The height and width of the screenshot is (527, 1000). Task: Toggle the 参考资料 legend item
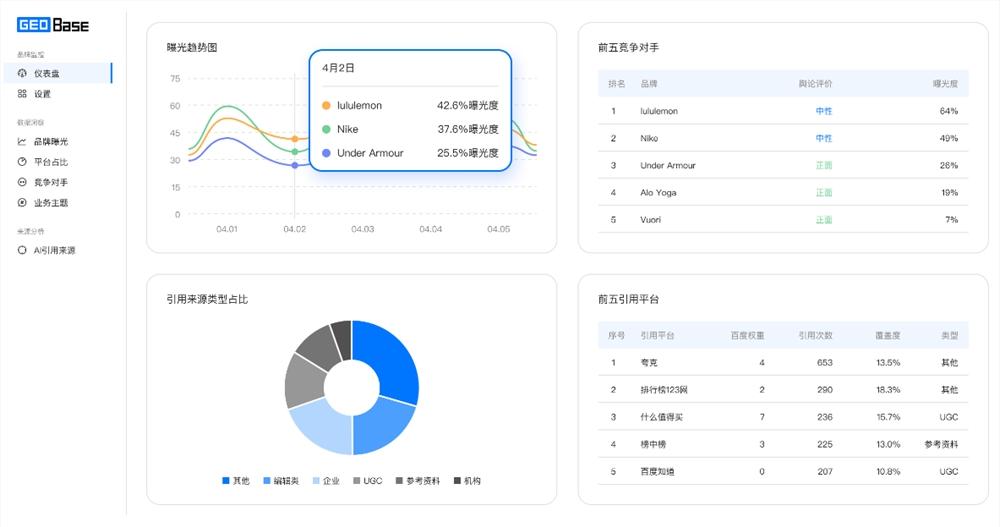tap(418, 481)
